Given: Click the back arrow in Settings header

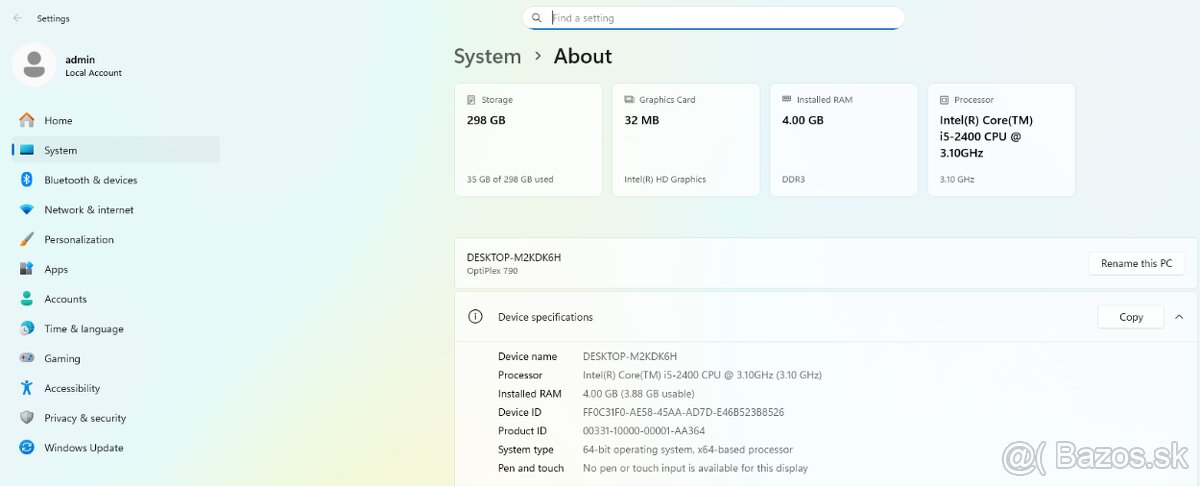Looking at the screenshot, I should 17,18.
